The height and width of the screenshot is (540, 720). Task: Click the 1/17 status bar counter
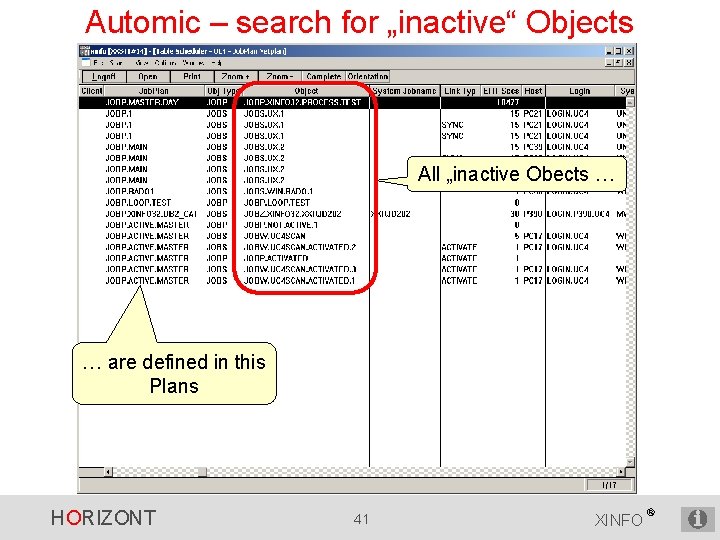coord(609,484)
